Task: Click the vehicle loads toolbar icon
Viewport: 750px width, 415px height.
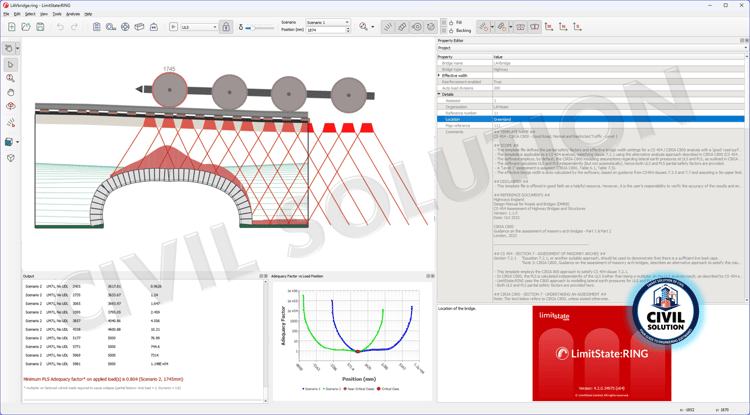Action: pos(111,27)
